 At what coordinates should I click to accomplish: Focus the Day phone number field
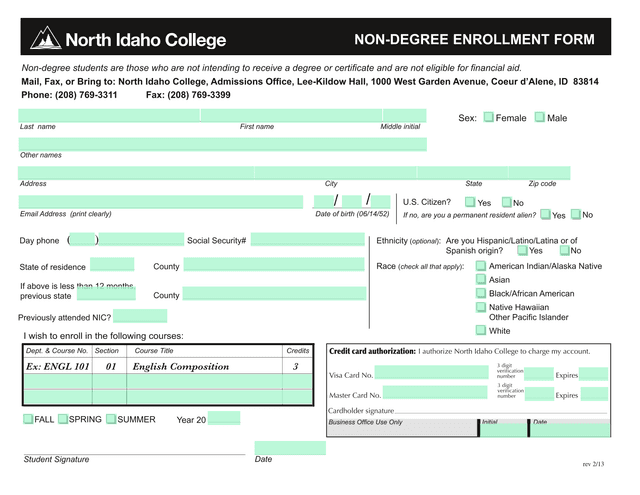[141, 240]
